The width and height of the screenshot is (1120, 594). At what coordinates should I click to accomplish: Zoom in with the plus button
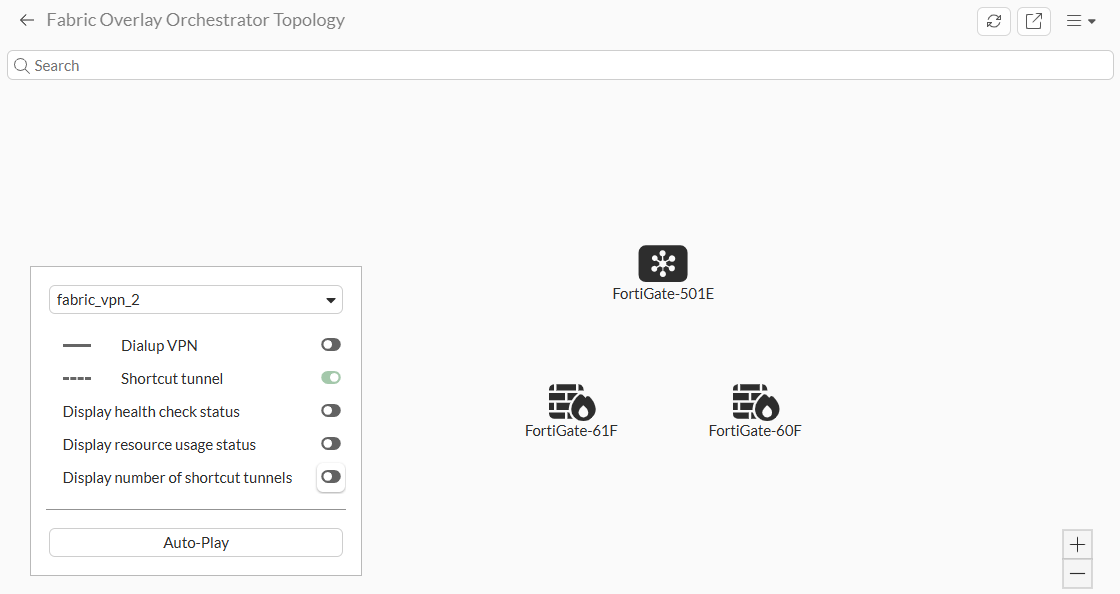point(1077,545)
